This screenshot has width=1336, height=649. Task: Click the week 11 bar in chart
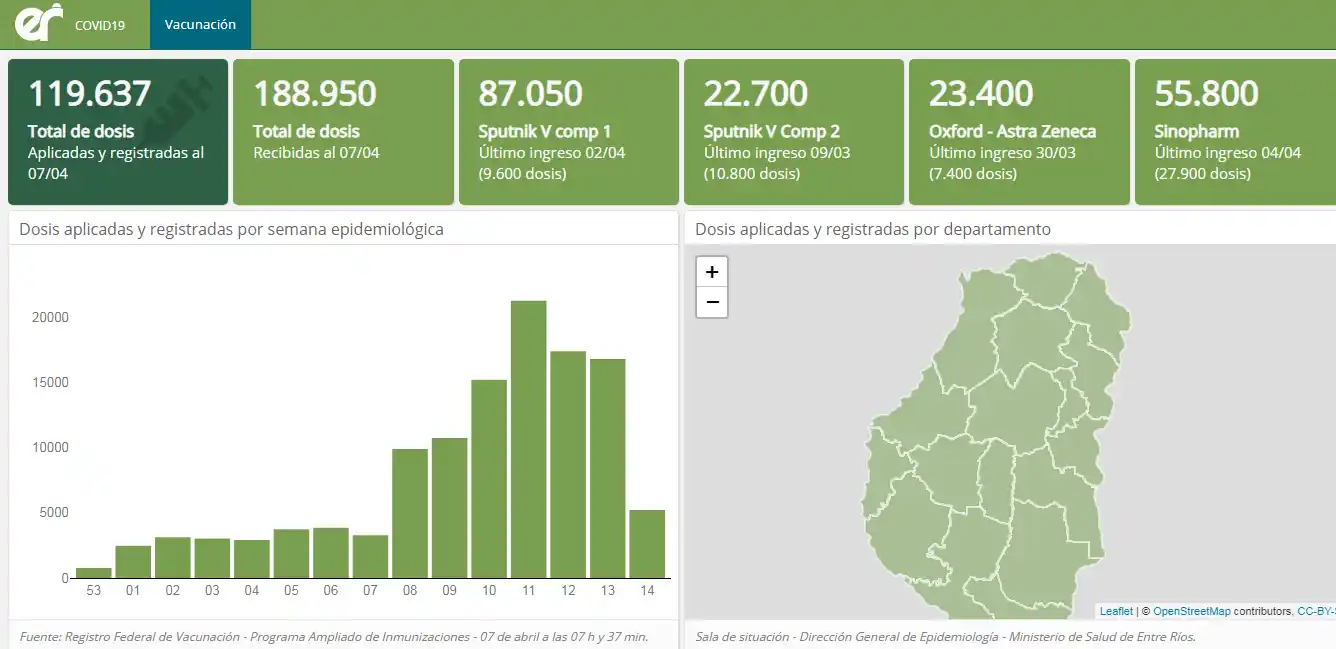(x=529, y=440)
